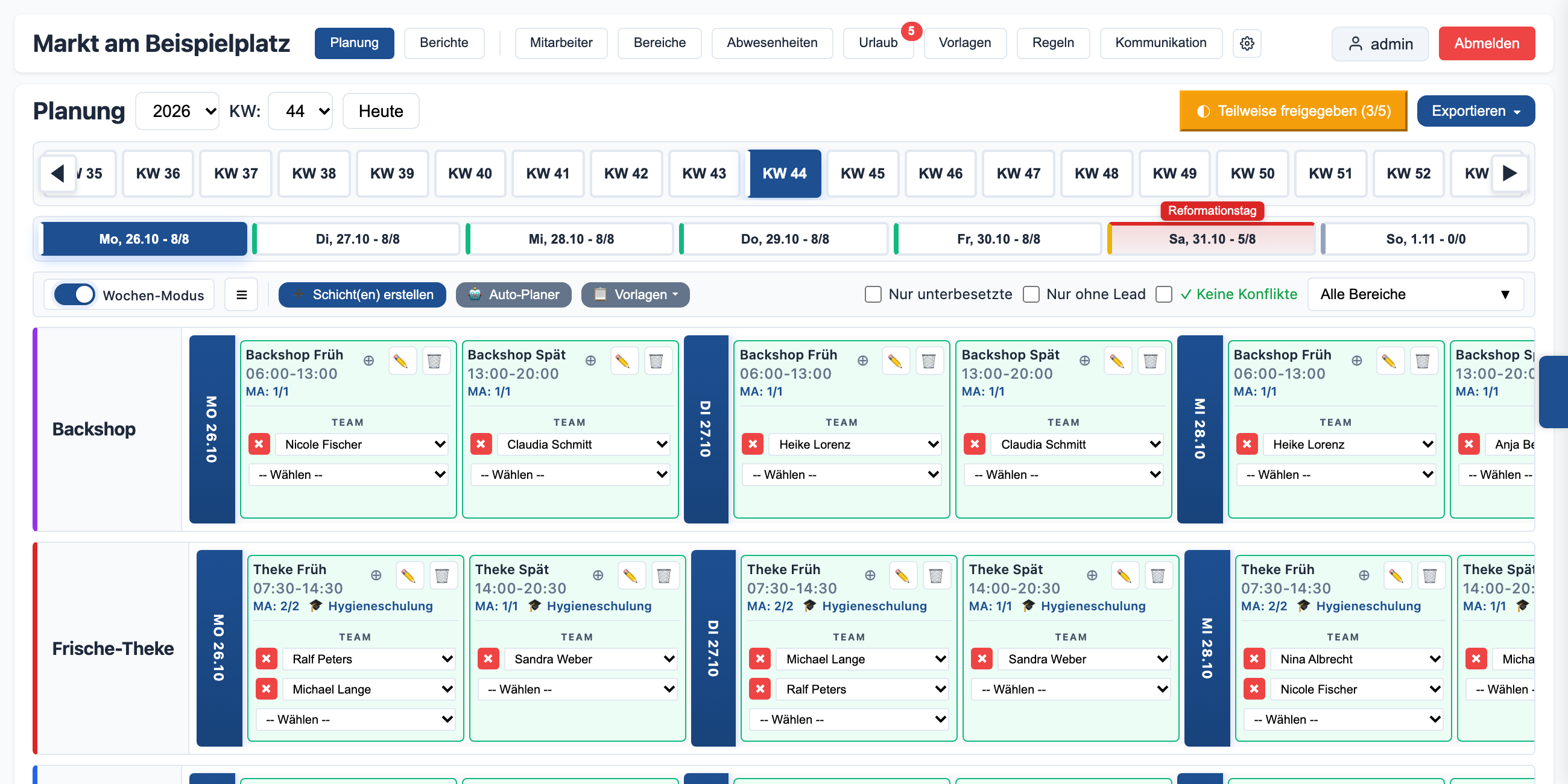
Task: Open the year 2026 dropdown
Action: point(177,111)
